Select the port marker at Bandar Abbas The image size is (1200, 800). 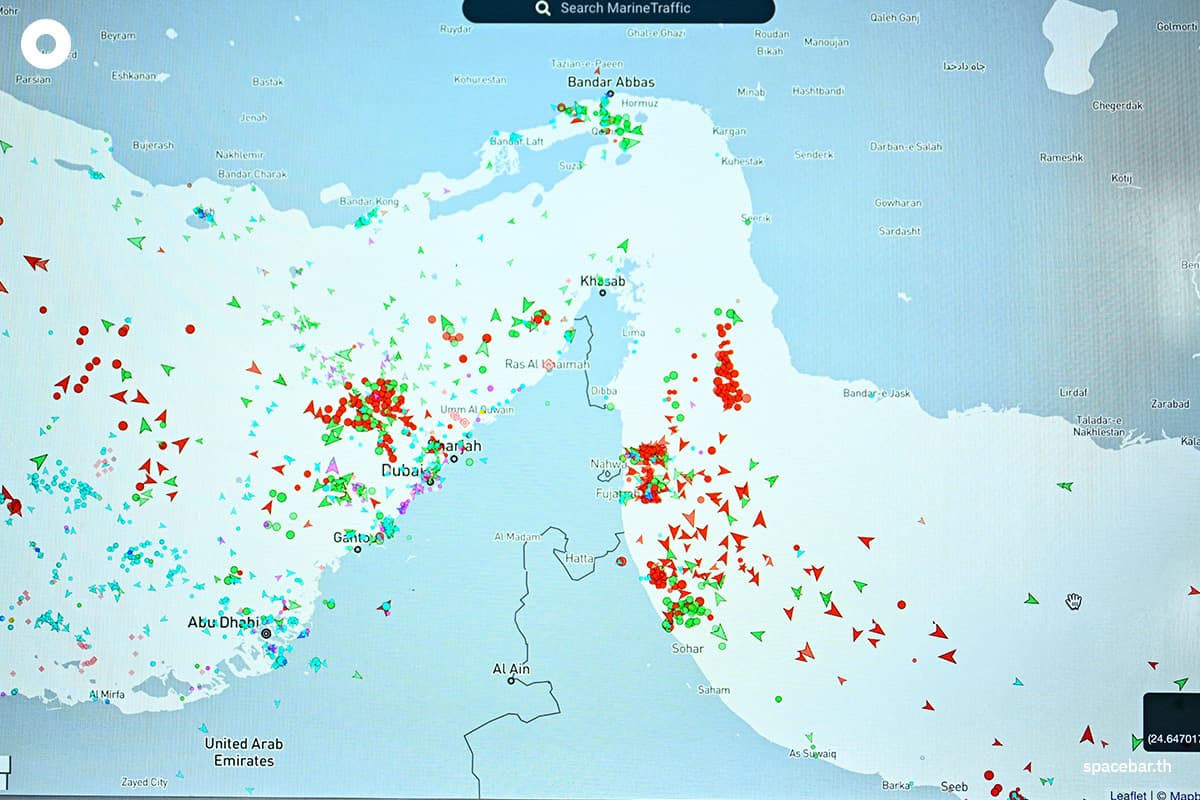click(608, 95)
